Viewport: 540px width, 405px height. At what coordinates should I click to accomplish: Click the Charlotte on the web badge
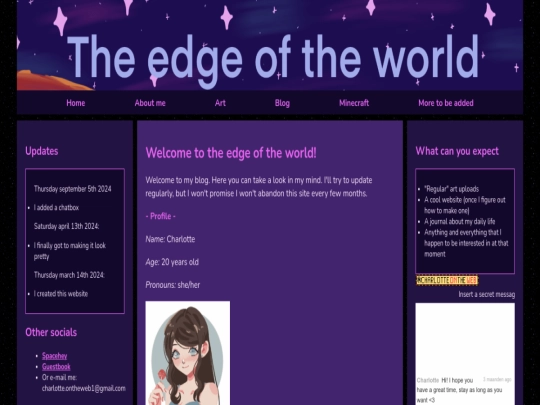pos(447,280)
